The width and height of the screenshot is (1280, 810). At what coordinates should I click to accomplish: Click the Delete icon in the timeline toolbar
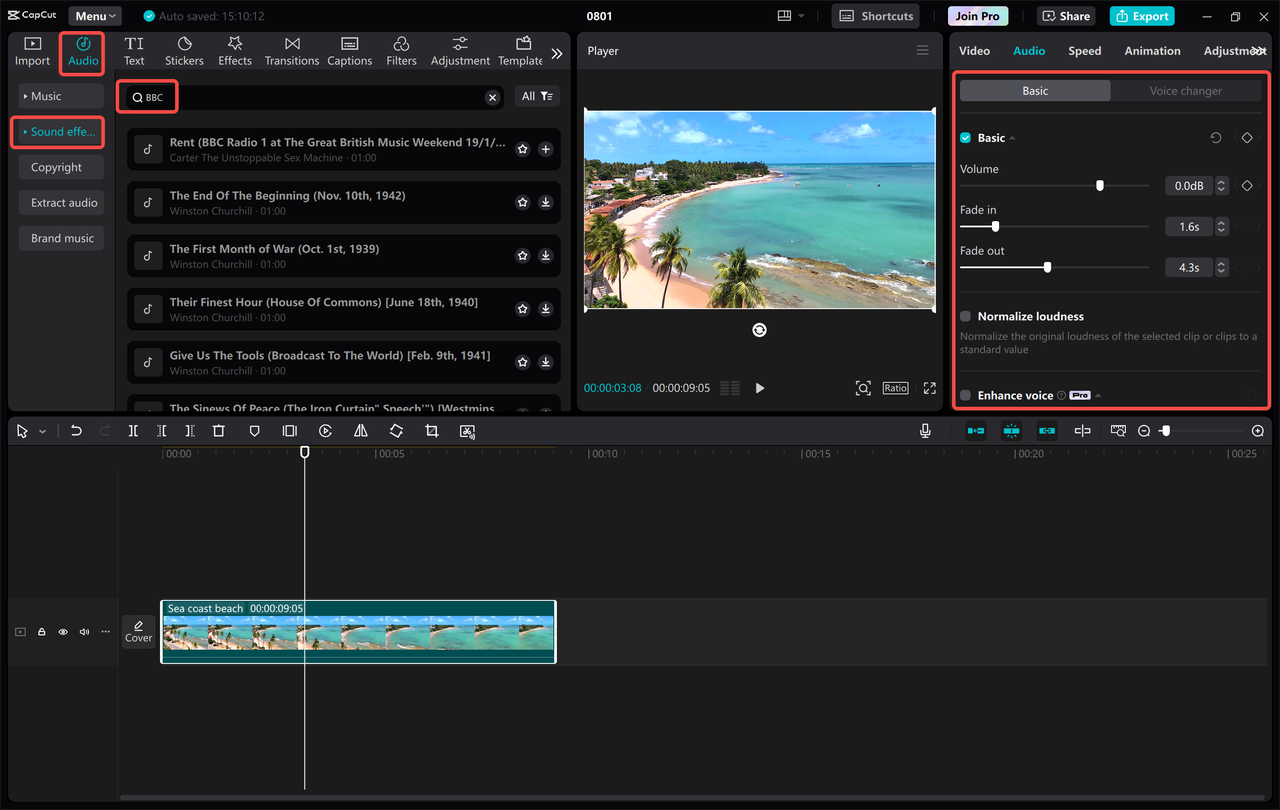tap(219, 431)
